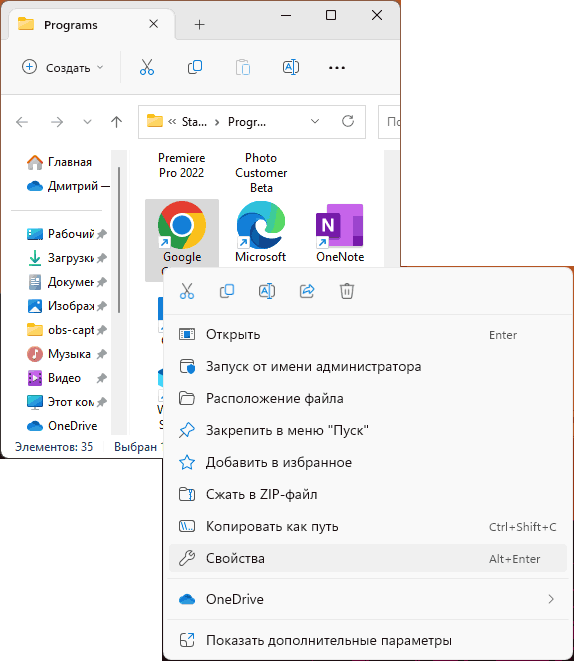Image resolution: width=574 pixels, height=661 pixels.
Task: Select the Photo Customer Beta item label
Action: [x=261, y=173]
